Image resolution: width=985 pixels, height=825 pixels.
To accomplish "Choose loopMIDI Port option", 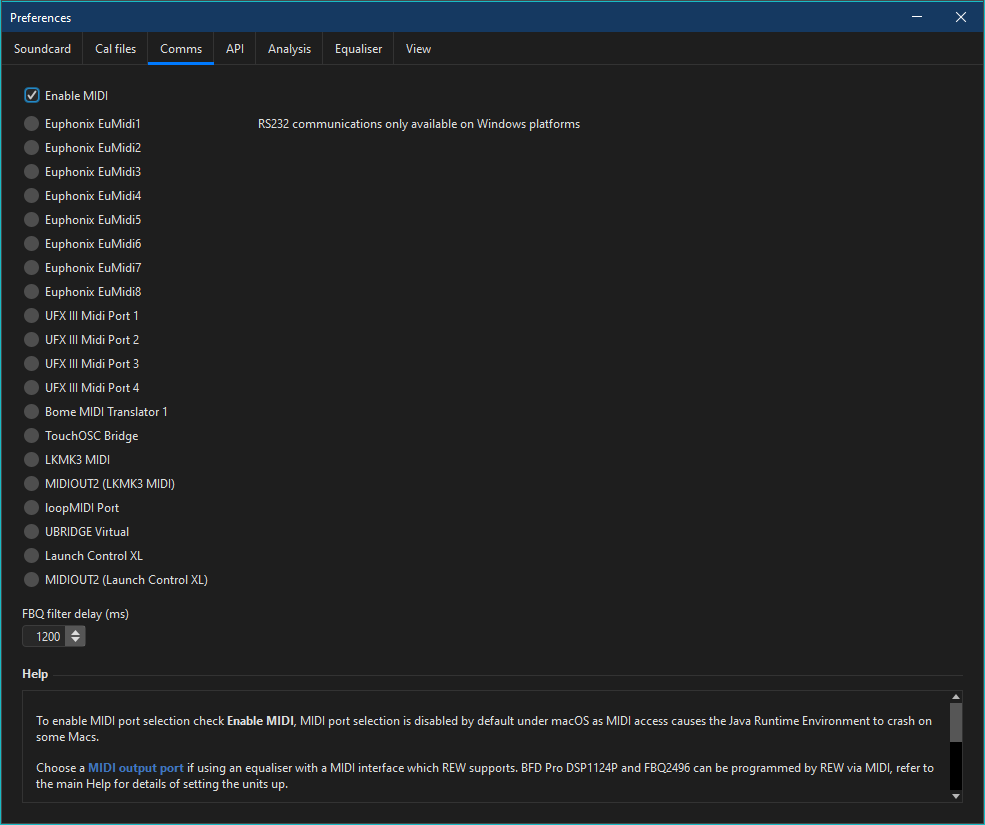I will click(x=32, y=508).
